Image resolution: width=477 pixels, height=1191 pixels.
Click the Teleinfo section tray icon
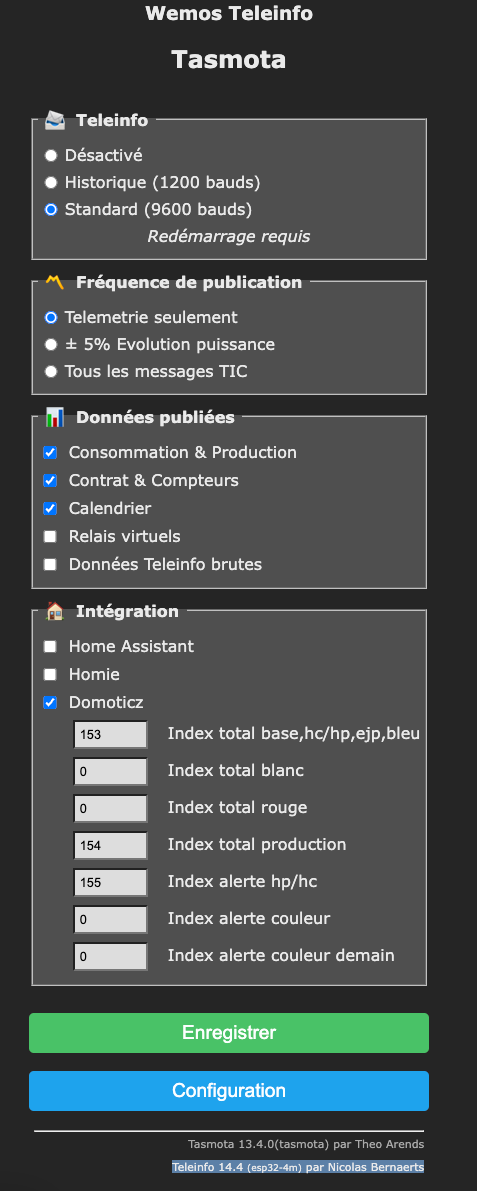(x=55, y=119)
